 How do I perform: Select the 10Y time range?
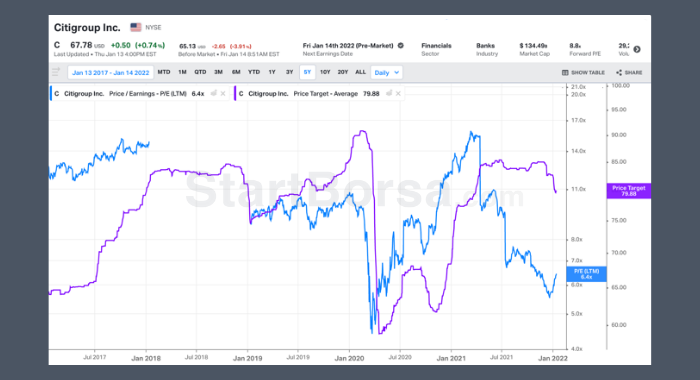click(325, 72)
